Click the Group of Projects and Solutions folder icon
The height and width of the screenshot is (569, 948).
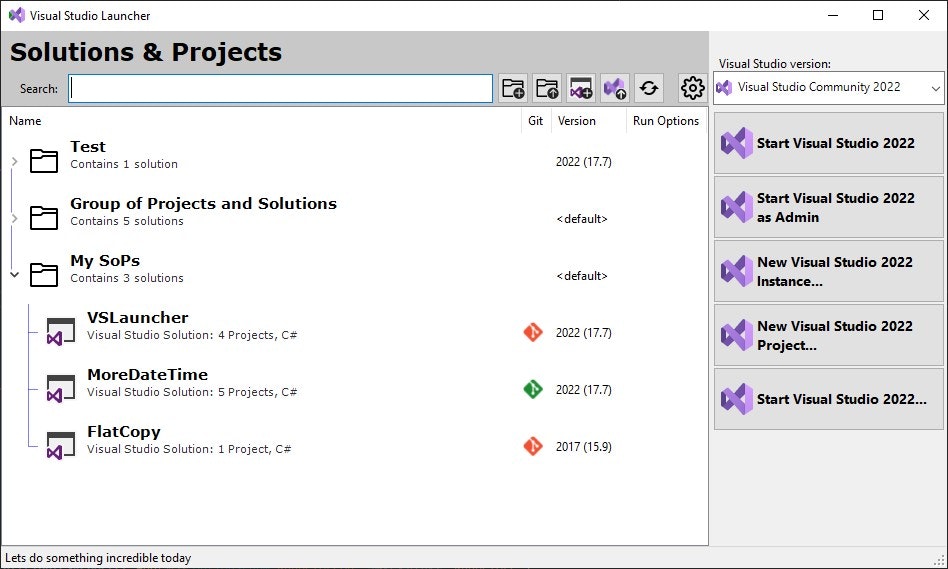click(x=44, y=218)
